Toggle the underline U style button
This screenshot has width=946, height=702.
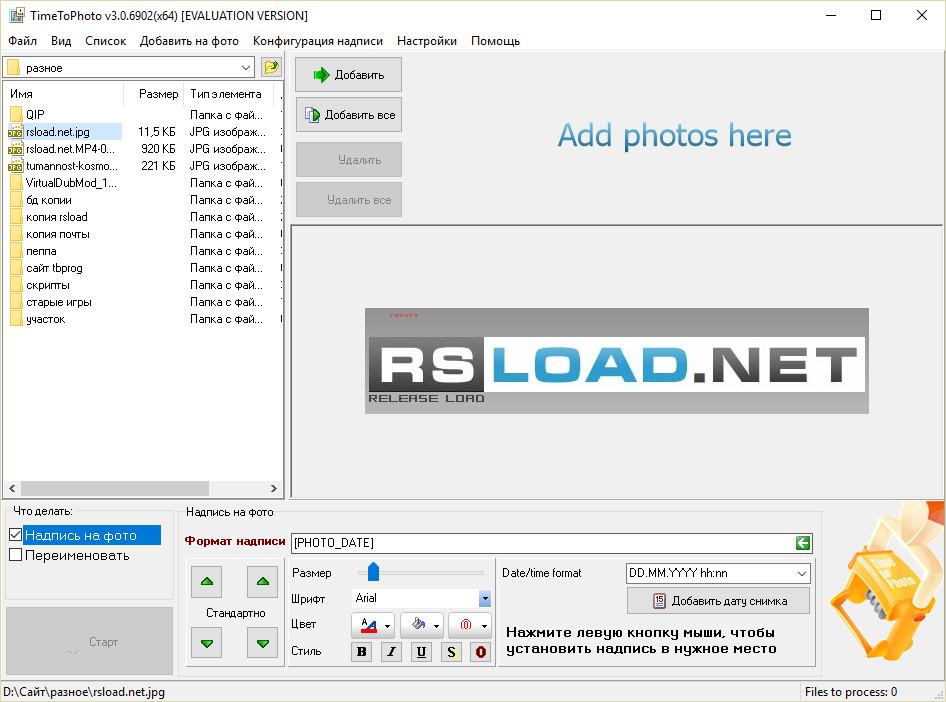click(421, 652)
